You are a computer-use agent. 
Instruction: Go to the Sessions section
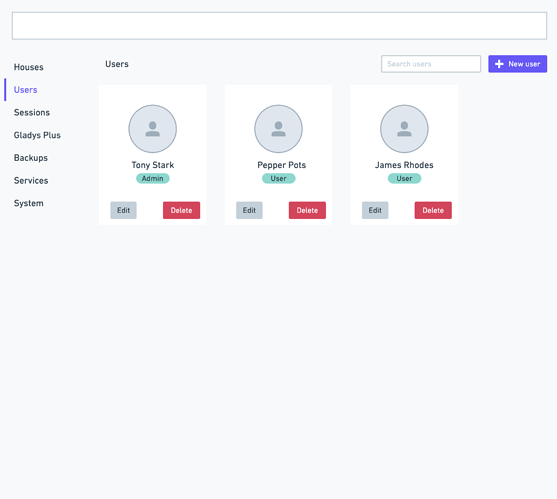coord(32,113)
